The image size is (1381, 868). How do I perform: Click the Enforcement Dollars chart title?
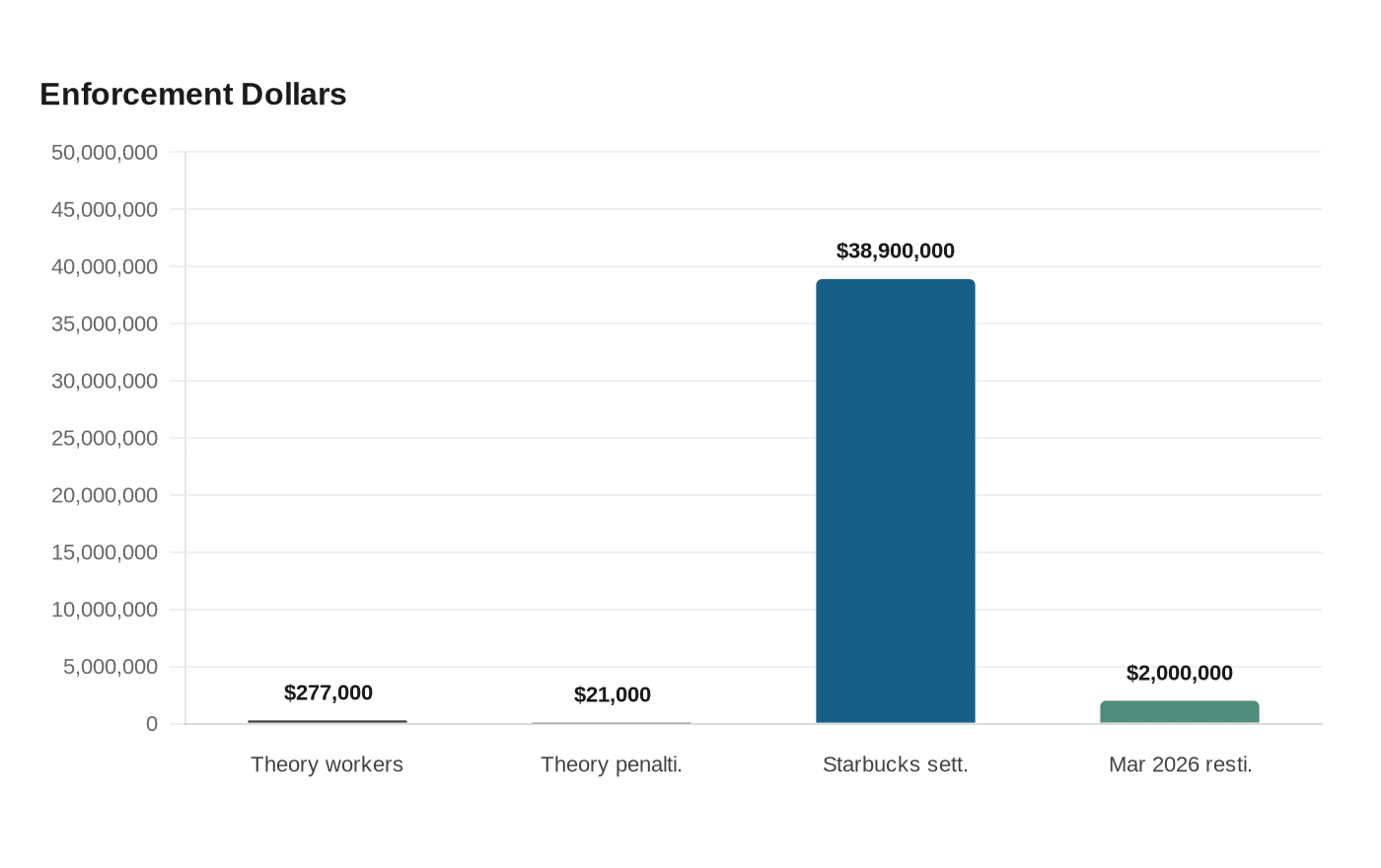click(x=193, y=94)
